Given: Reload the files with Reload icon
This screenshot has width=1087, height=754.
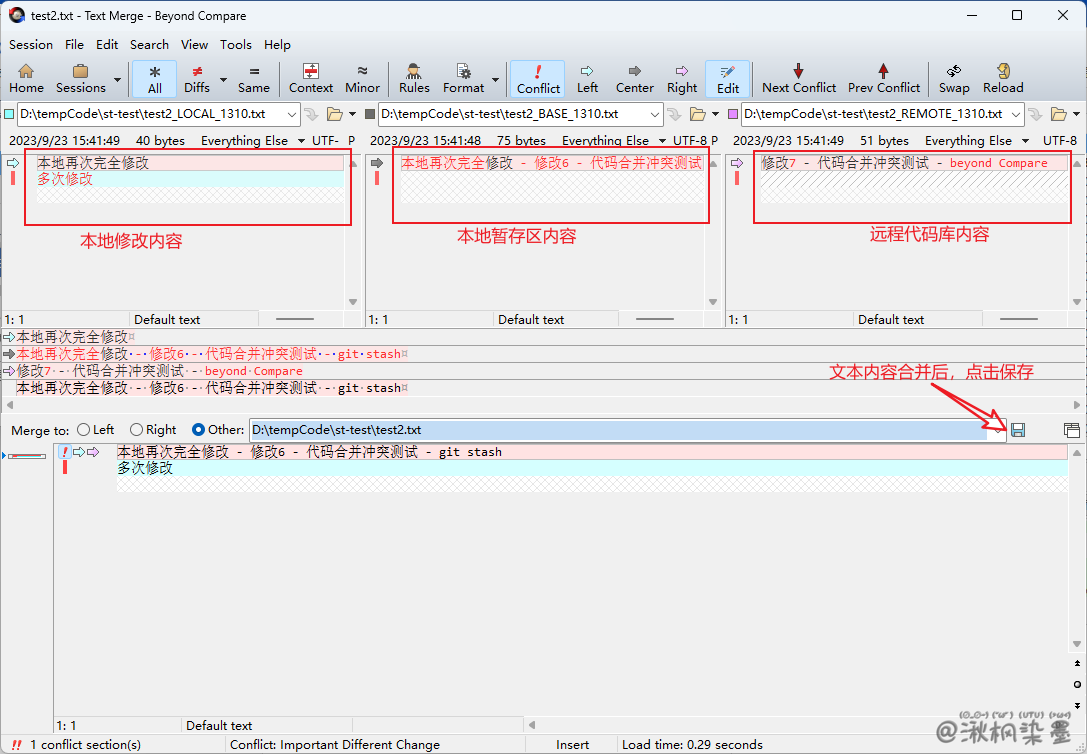Looking at the screenshot, I should click(x=1003, y=78).
